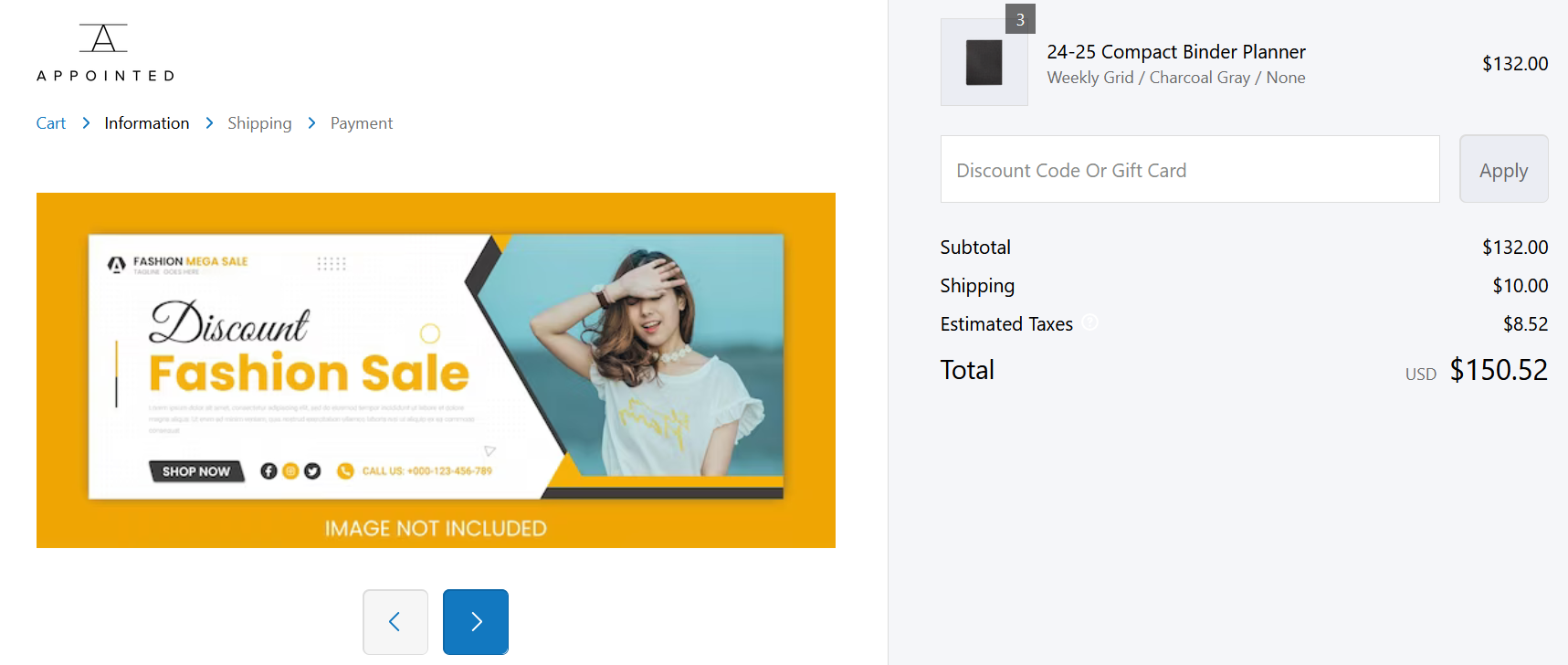Click the Appointed logo
The image size is (1568, 665).
105,53
